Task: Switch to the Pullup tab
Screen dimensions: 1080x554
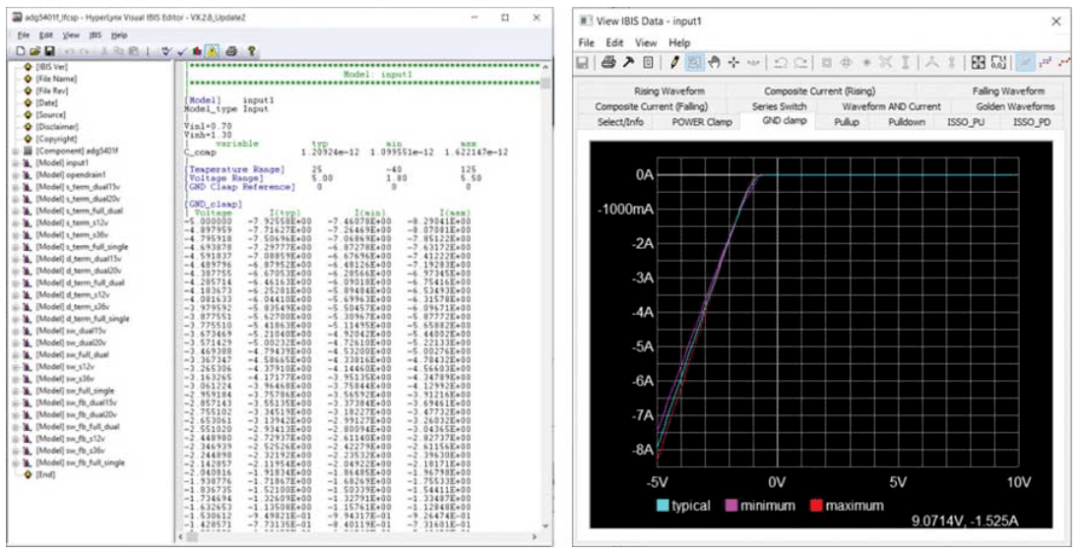Action: (x=847, y=122)
